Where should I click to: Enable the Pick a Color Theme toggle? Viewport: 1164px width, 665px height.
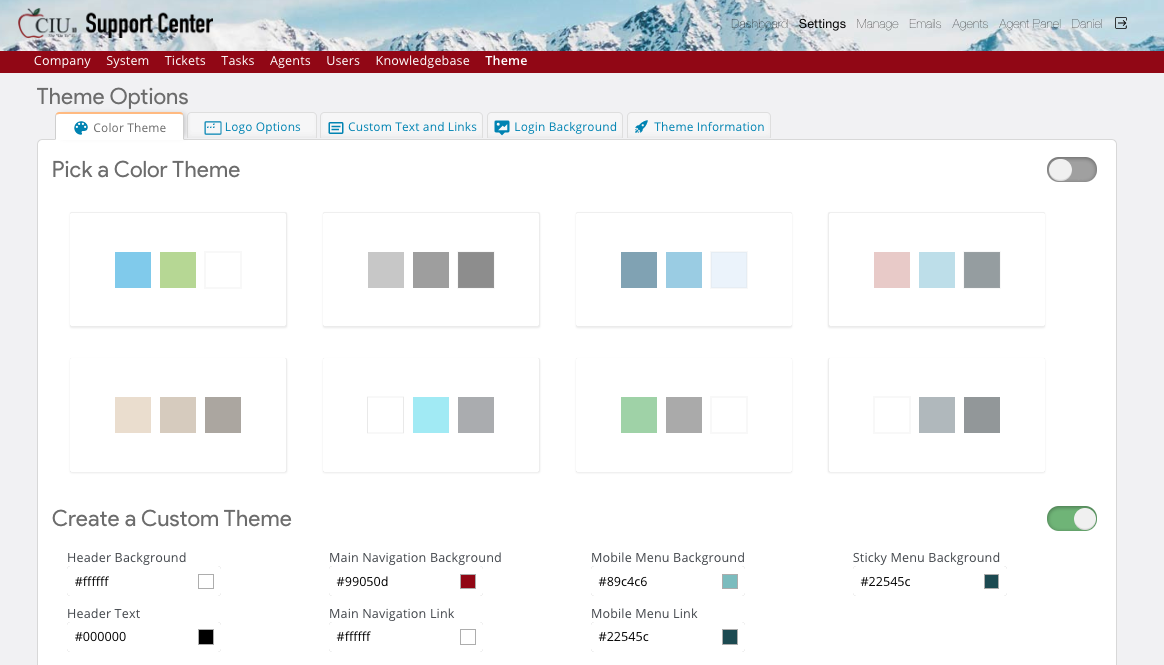[x=1071, y=170]
